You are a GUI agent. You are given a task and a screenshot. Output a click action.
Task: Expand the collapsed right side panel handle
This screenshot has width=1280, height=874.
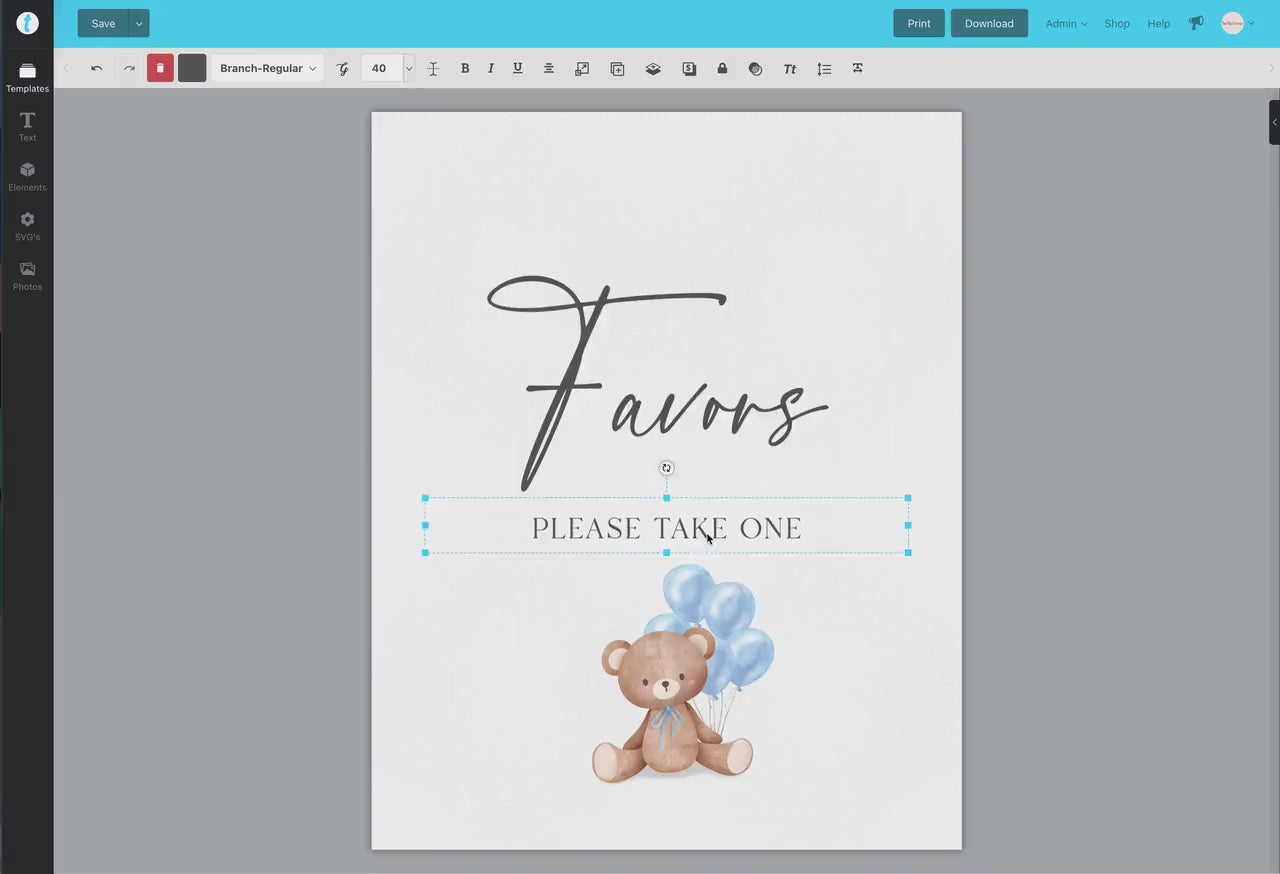coord(1274,122)
